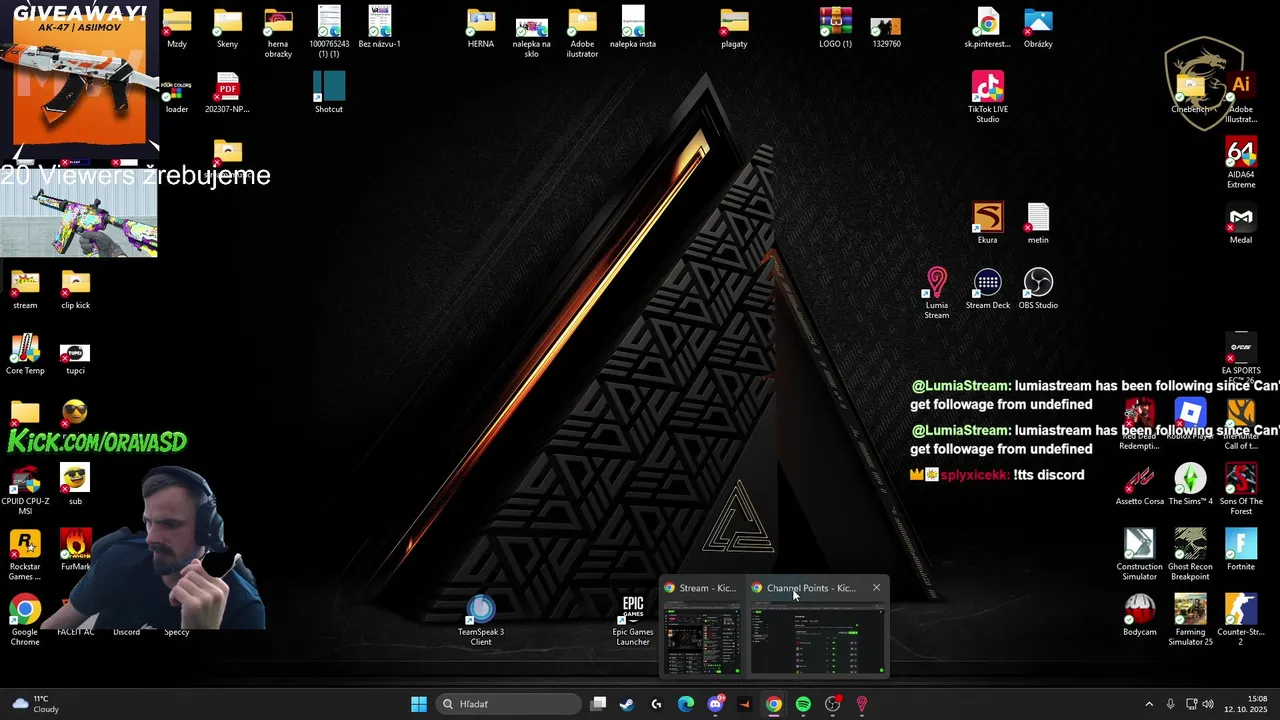The image size is (1280, 720).
Task: Open the volume control in tray
Action: click(x=1208, y=704)
